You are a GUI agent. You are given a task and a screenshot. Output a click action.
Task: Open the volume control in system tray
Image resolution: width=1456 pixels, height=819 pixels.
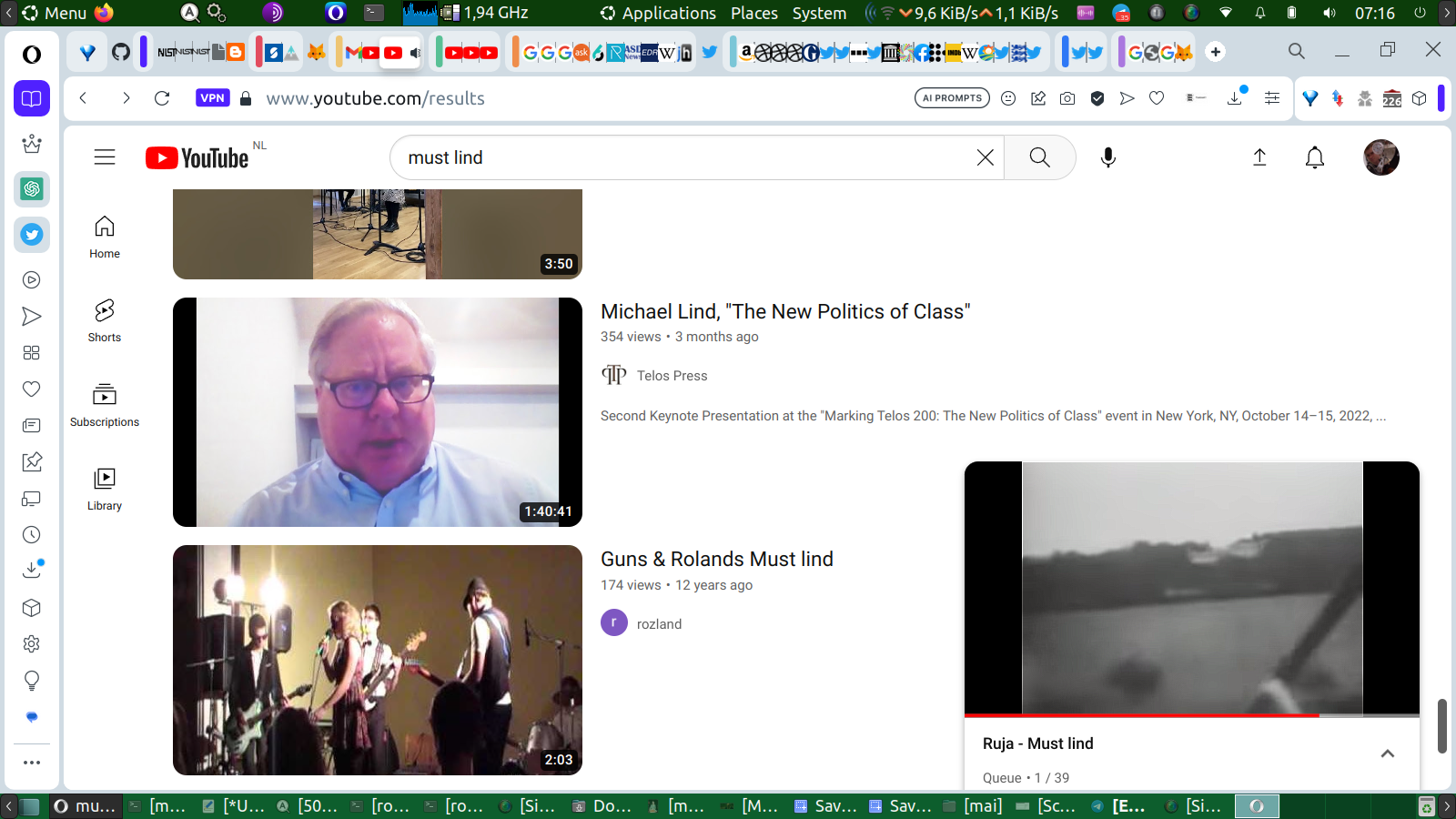tap(1330, 13)
